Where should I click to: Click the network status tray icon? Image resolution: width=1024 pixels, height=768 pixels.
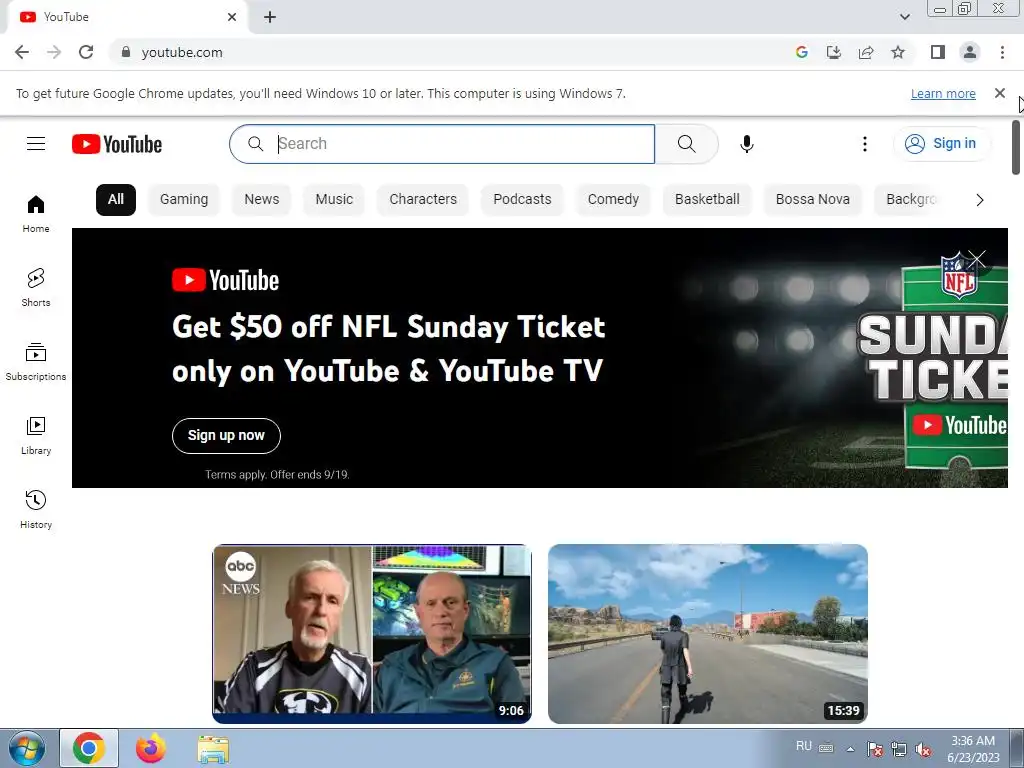899,749
